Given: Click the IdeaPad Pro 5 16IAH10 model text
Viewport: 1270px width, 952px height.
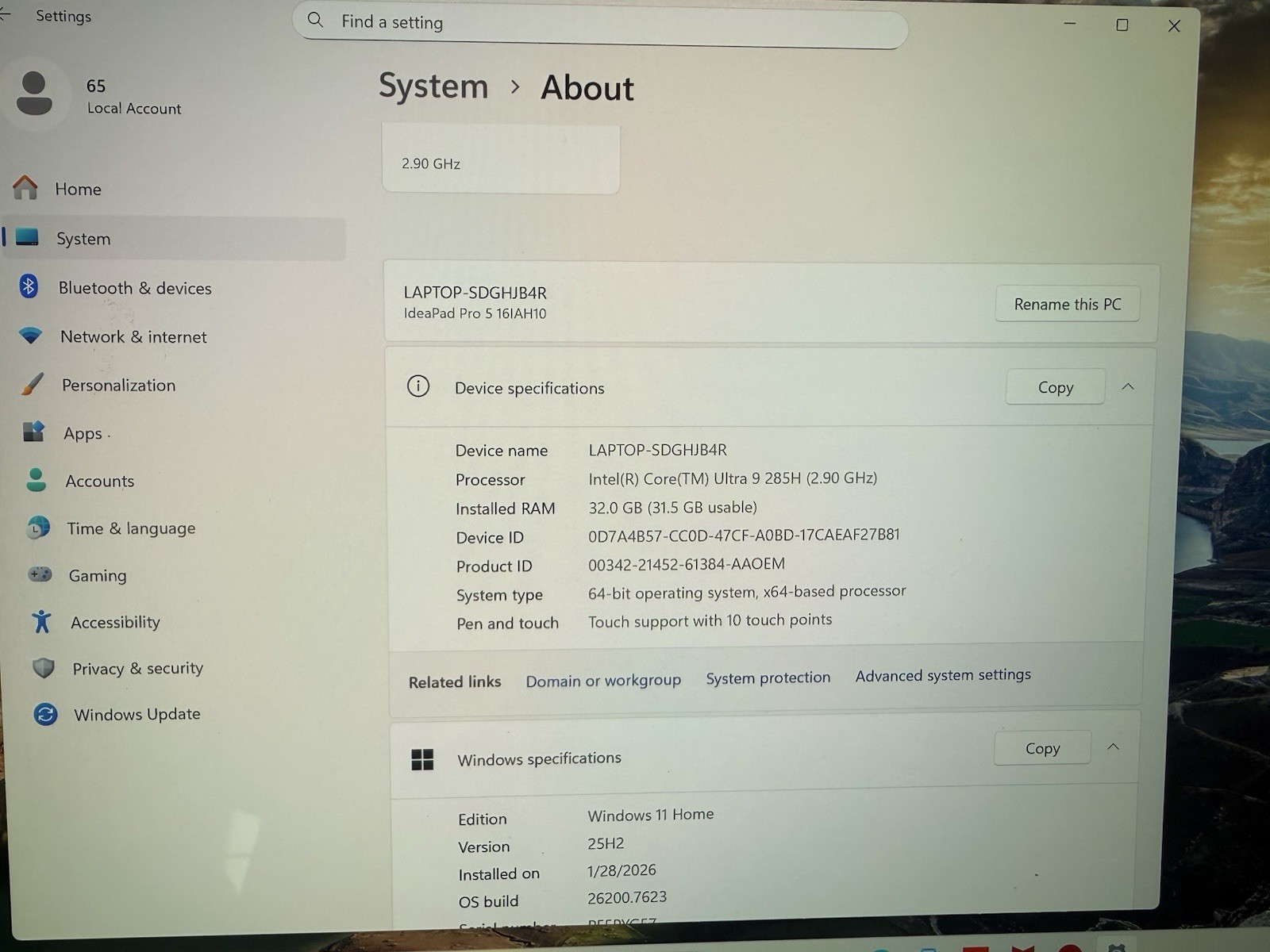Looking at the screenshot, I should pos(475,313).
